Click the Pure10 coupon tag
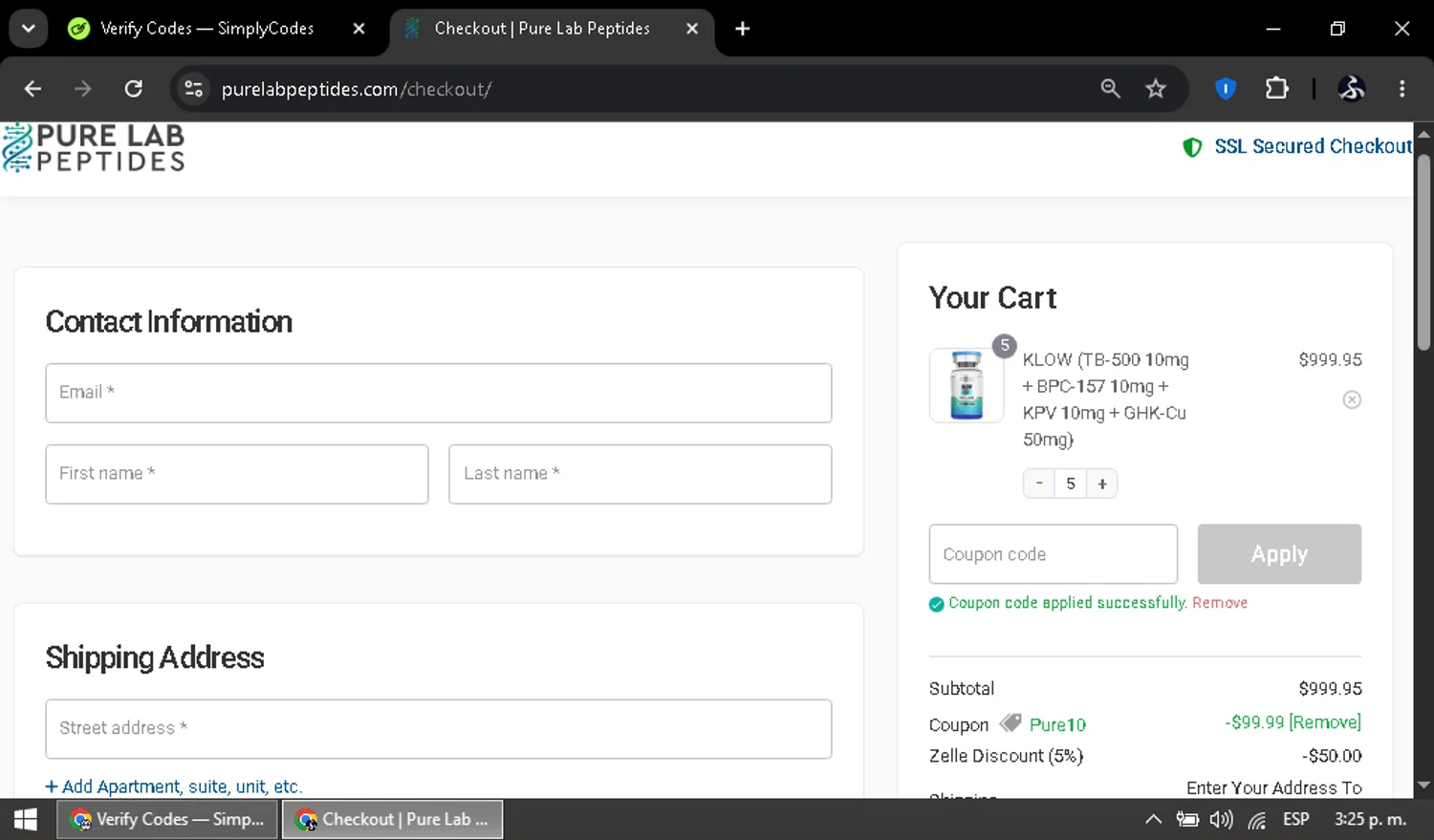Screen dimensions: 1434x840 [x=1043, y=723]
